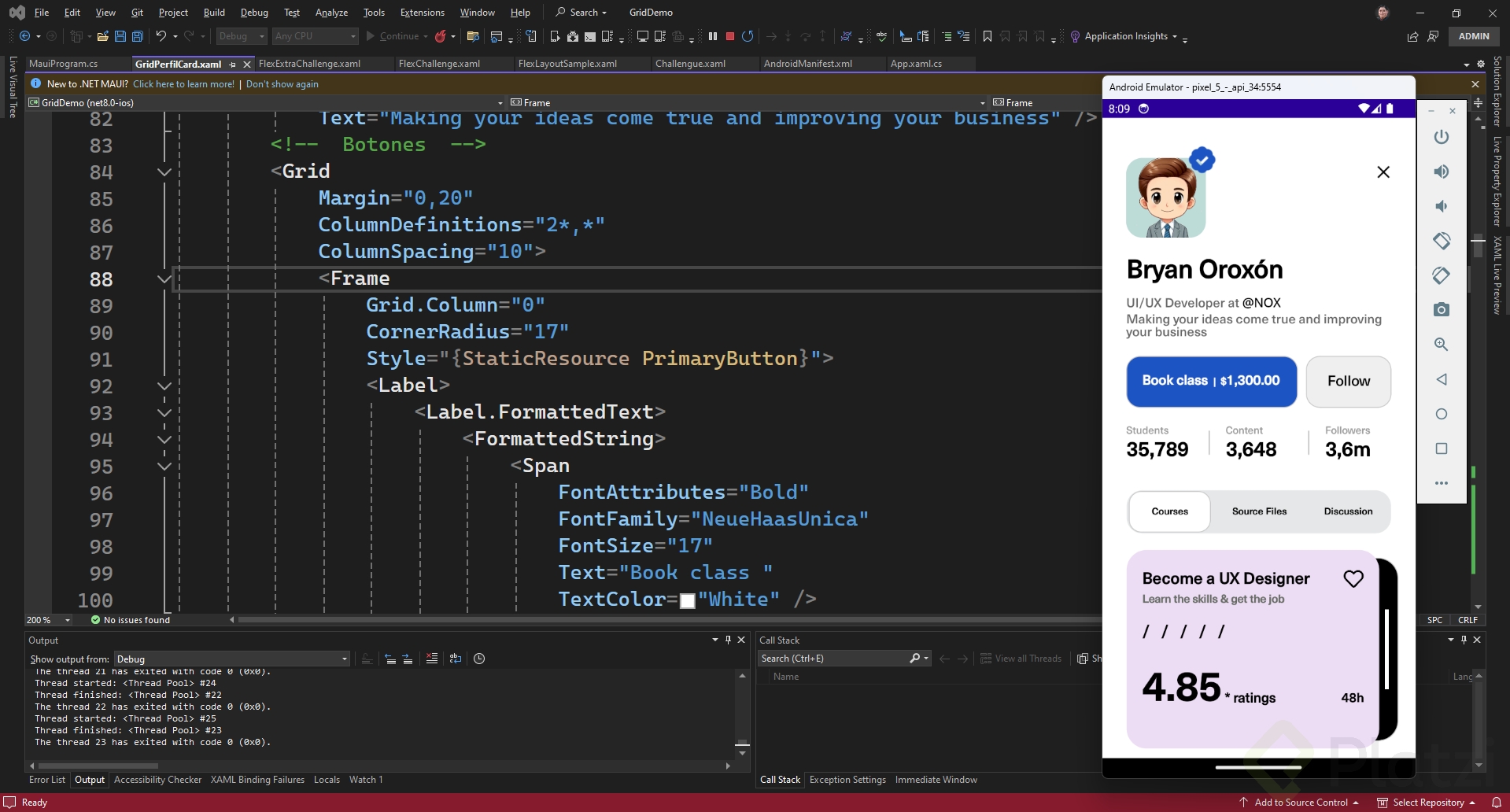
Task: Collapse the Grid element at line 84
Action: click(164, 172)
